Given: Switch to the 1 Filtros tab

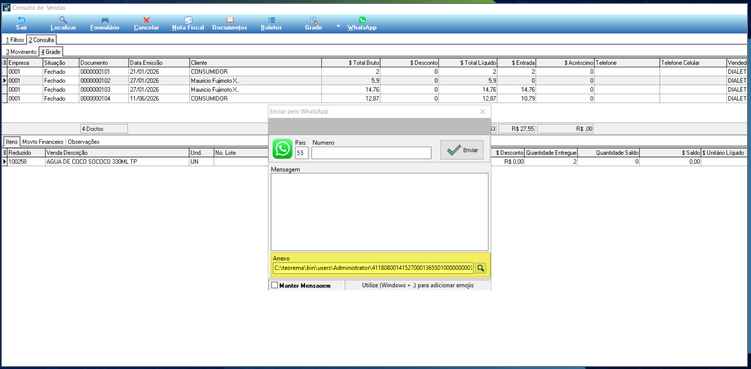Looking at the screenshot, I should pos(14,40).
